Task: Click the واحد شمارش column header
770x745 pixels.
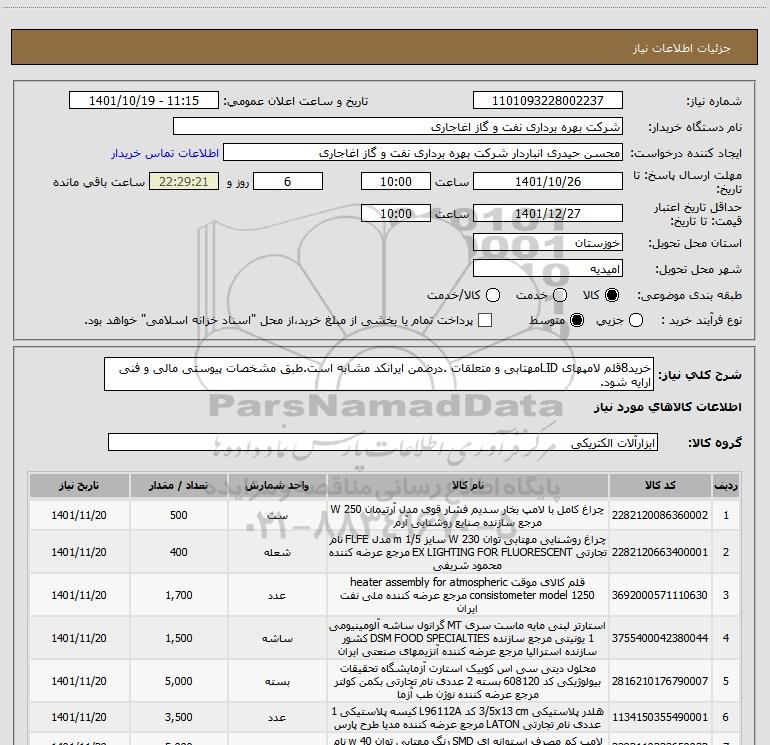Action: click(277, 485)
